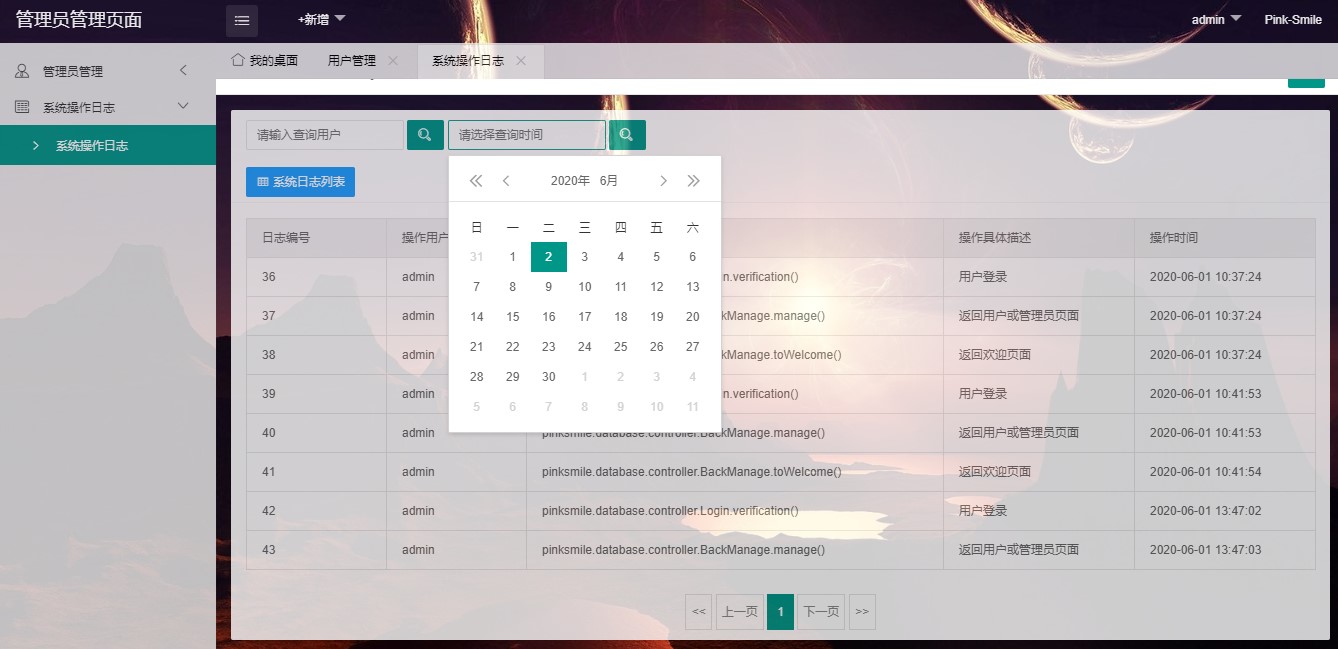Click the 请输入查询用户 input field
1338x649 pixels.
325,135
